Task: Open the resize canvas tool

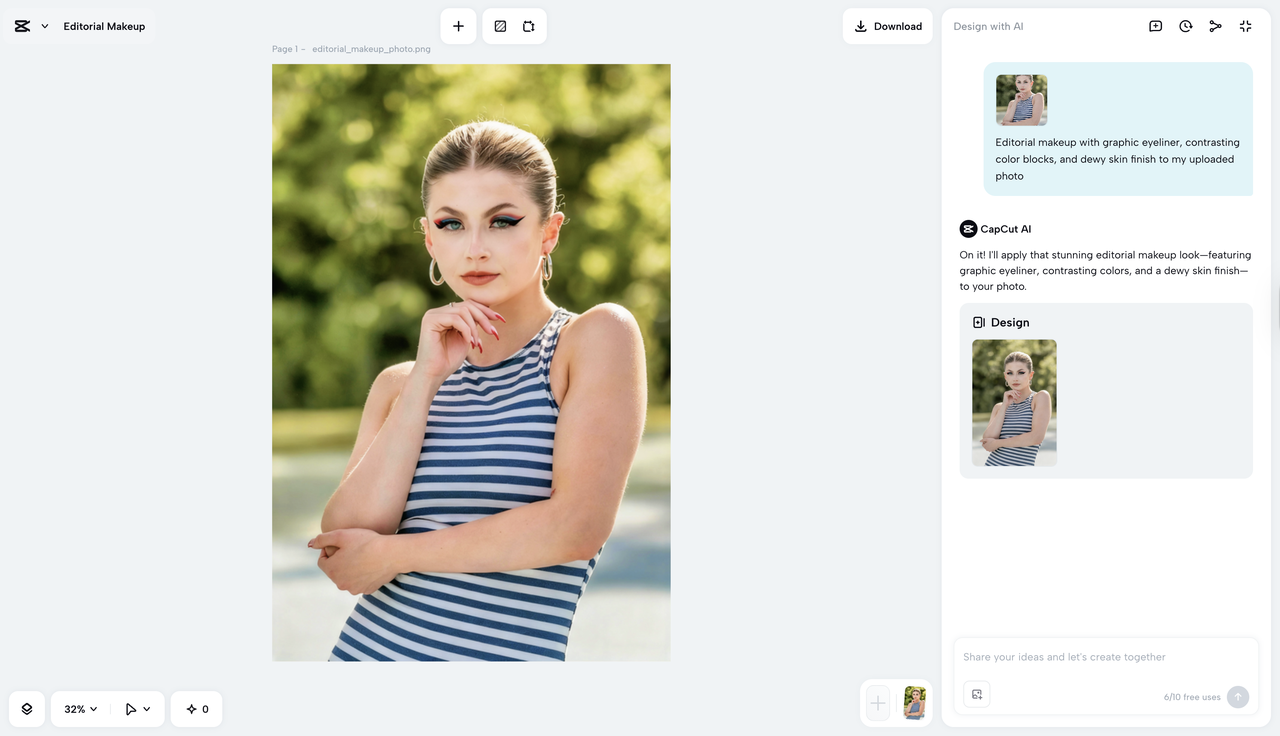Action: [530, 25]
